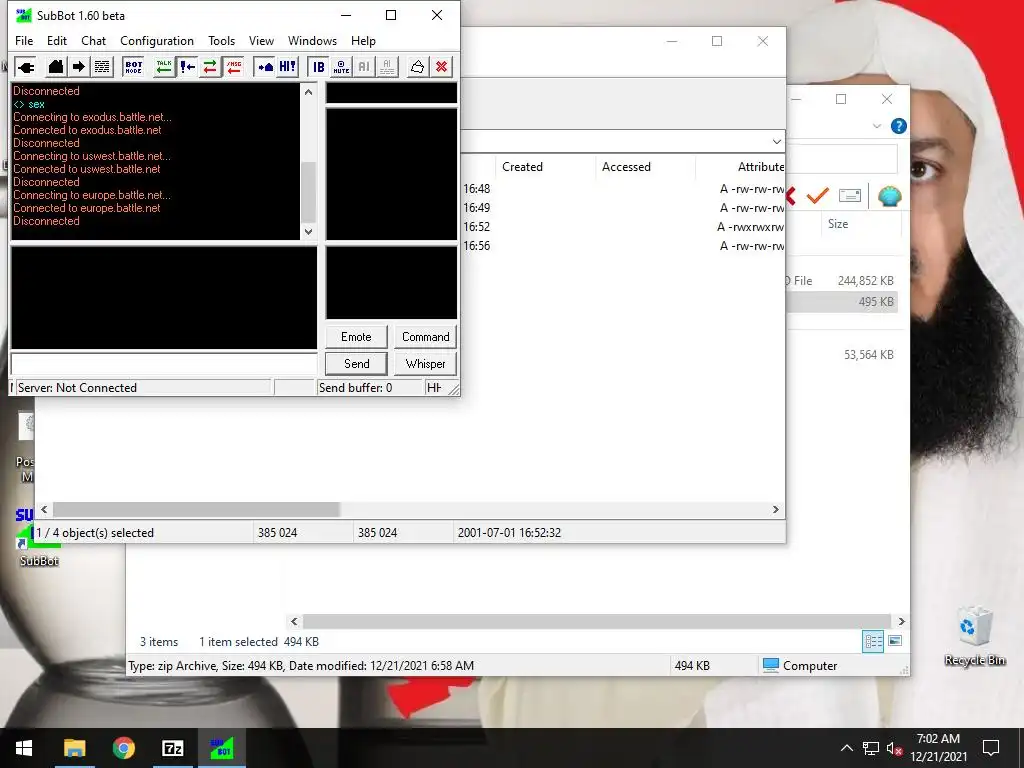Click the house Home channel icon
This screenshot has height=768, width=1024.
(x=56, y=67)
